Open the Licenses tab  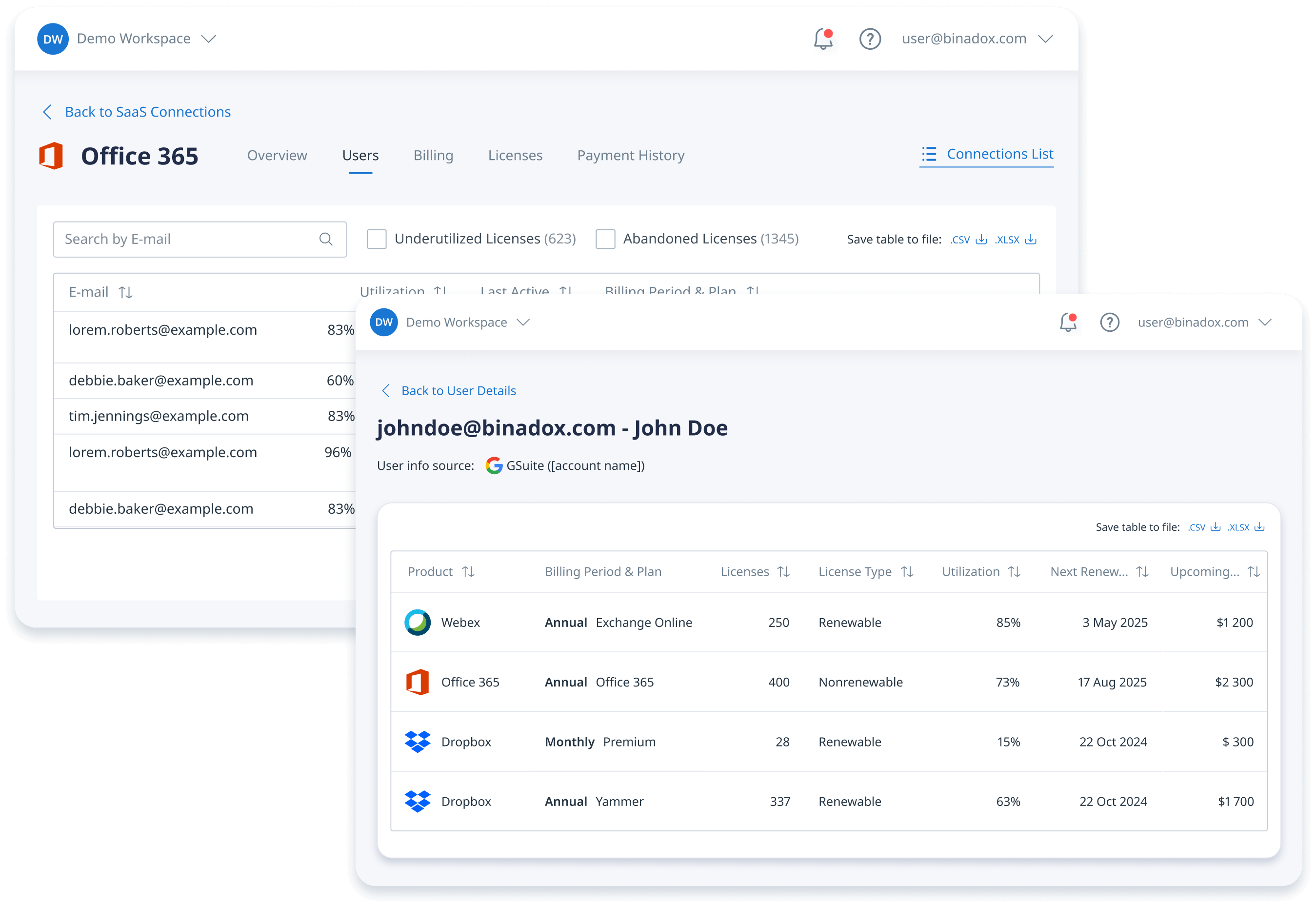515,155
